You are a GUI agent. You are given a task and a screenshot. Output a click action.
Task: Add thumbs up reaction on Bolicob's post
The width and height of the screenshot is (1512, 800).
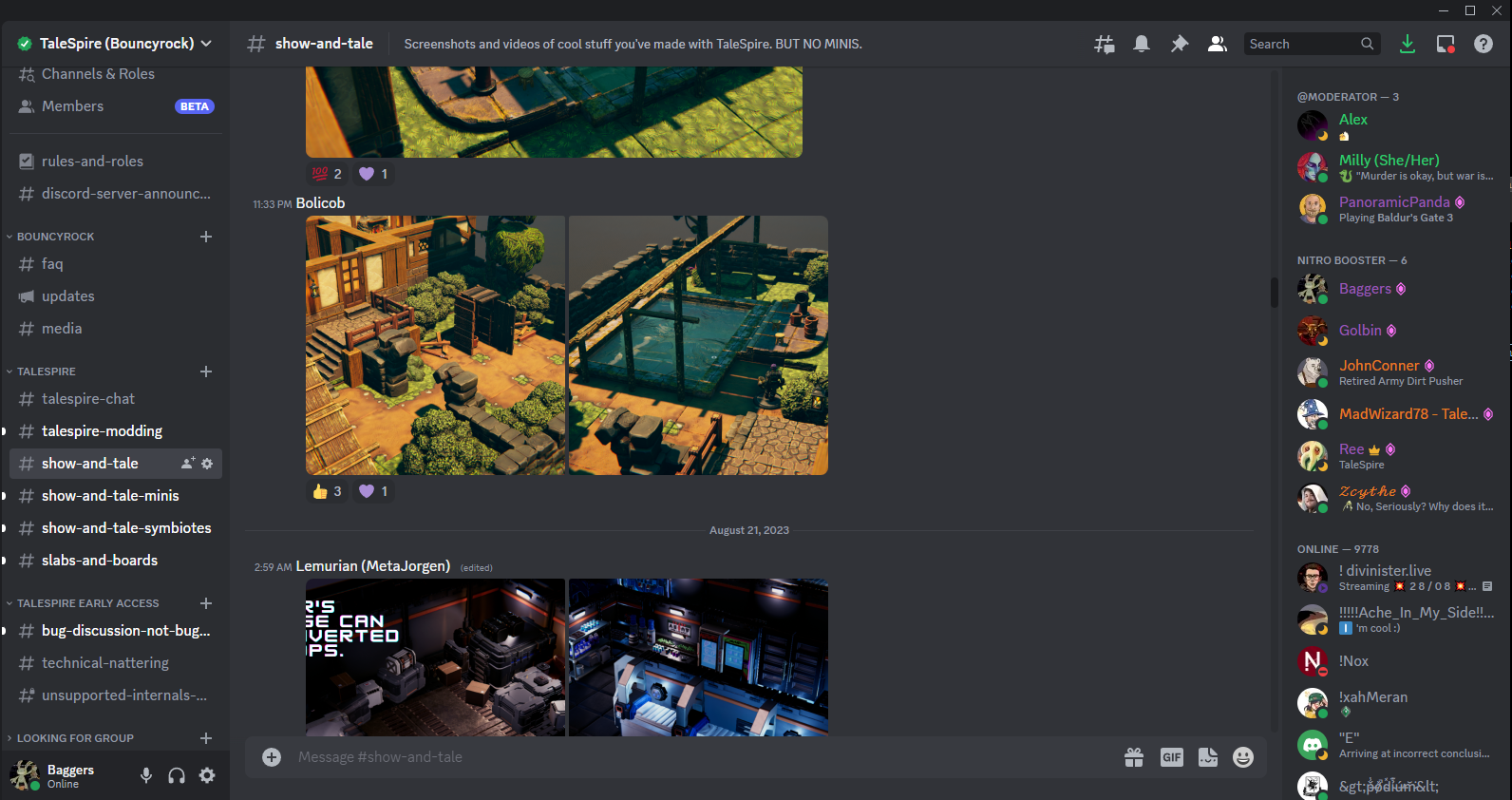(x=327, y=491)
